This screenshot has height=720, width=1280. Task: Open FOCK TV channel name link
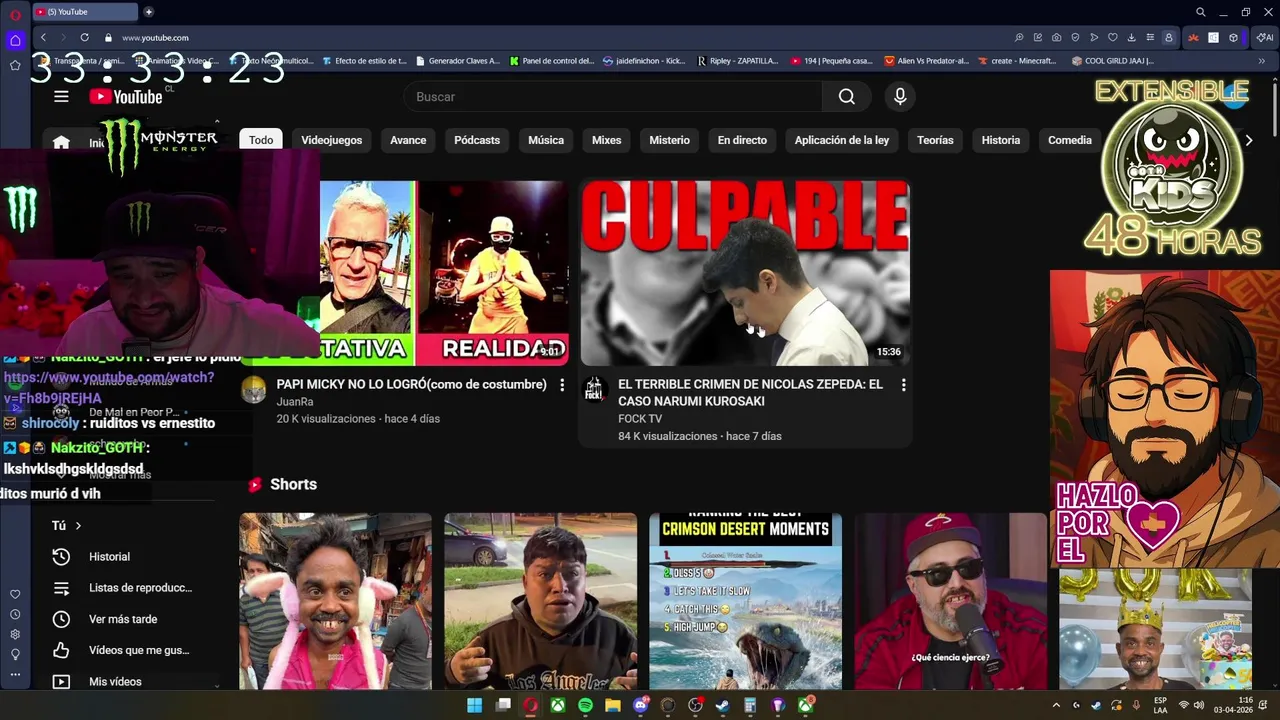coord(640,419)
